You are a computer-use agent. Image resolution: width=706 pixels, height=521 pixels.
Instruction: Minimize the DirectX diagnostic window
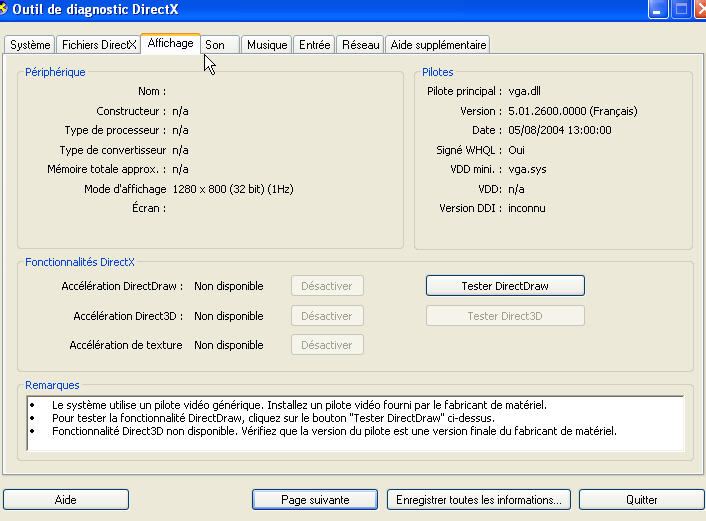point(658,9)
